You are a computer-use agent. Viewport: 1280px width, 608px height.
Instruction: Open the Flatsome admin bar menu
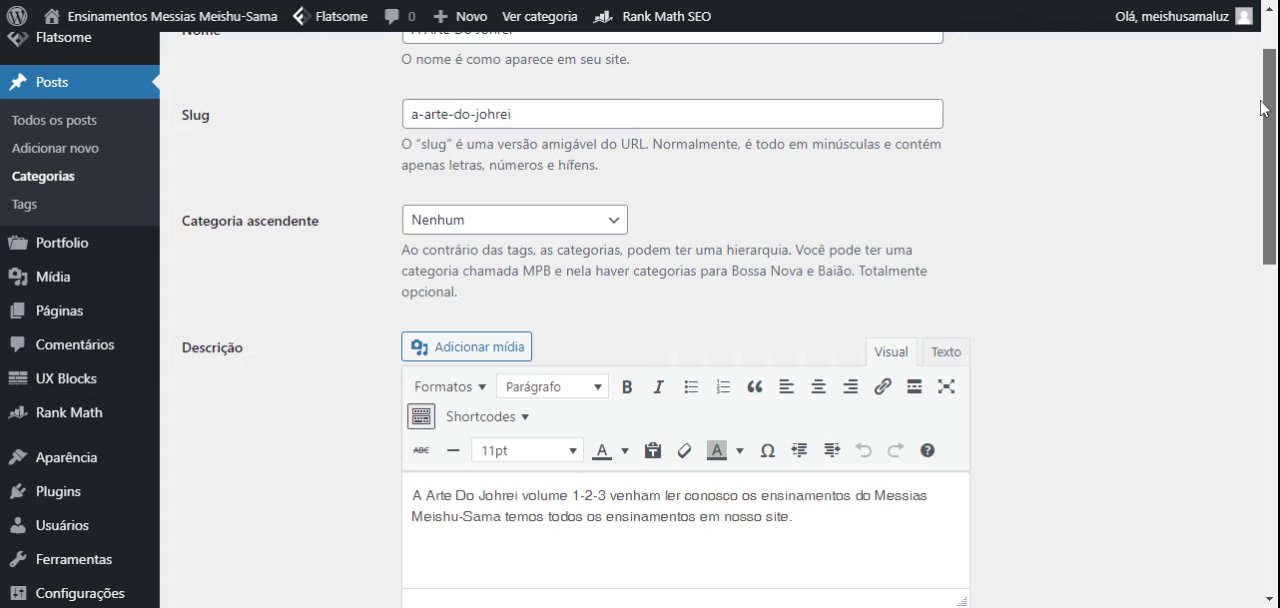click(330, 16)
